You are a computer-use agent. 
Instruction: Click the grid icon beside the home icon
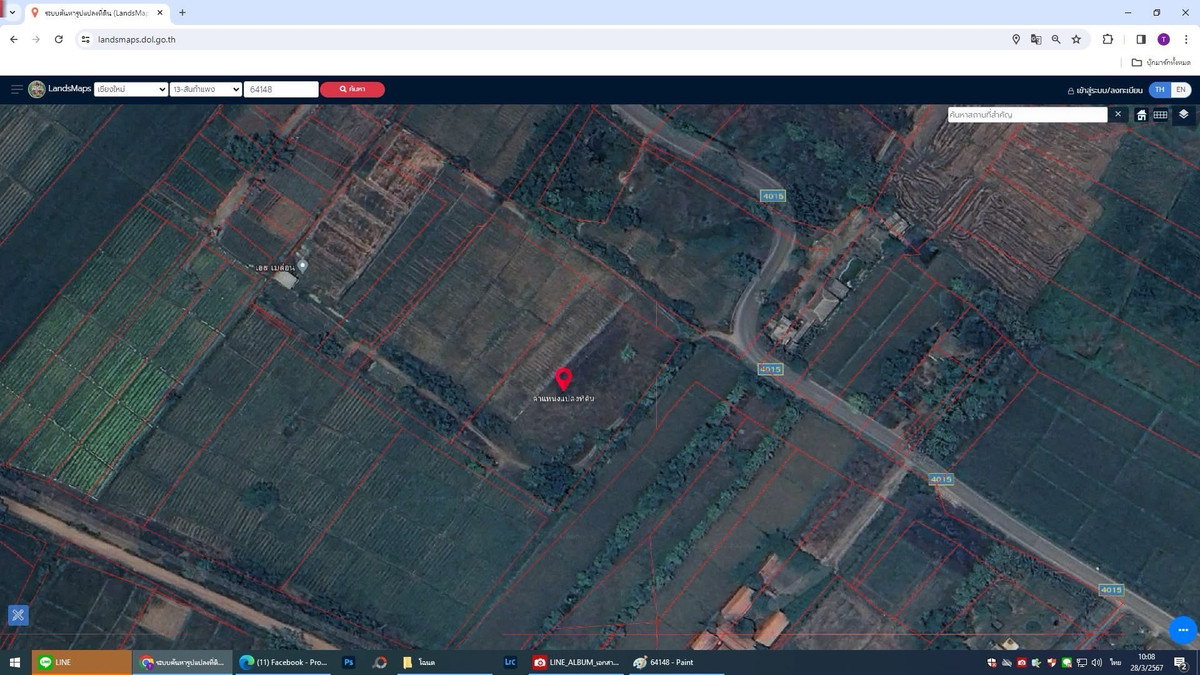[1160, 115]
